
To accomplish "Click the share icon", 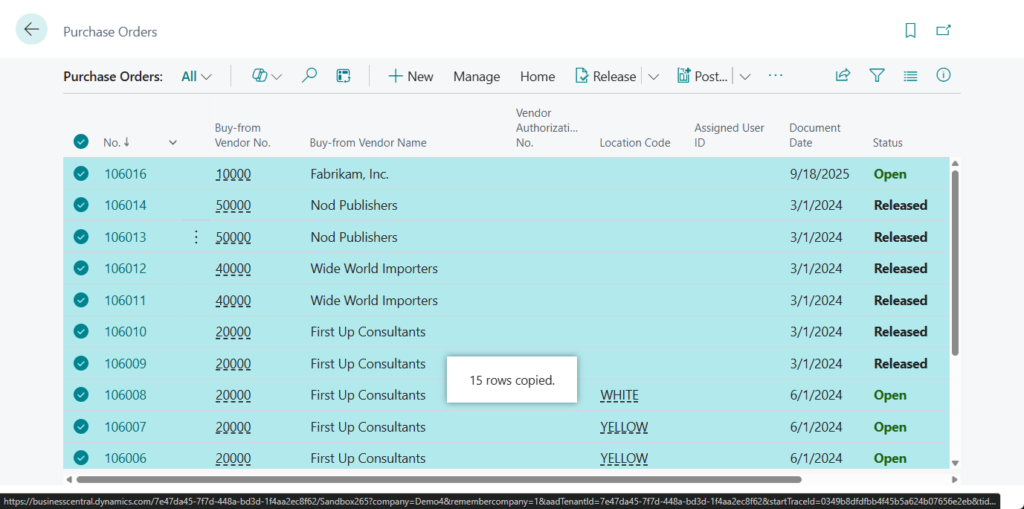I will pos(843,76).
